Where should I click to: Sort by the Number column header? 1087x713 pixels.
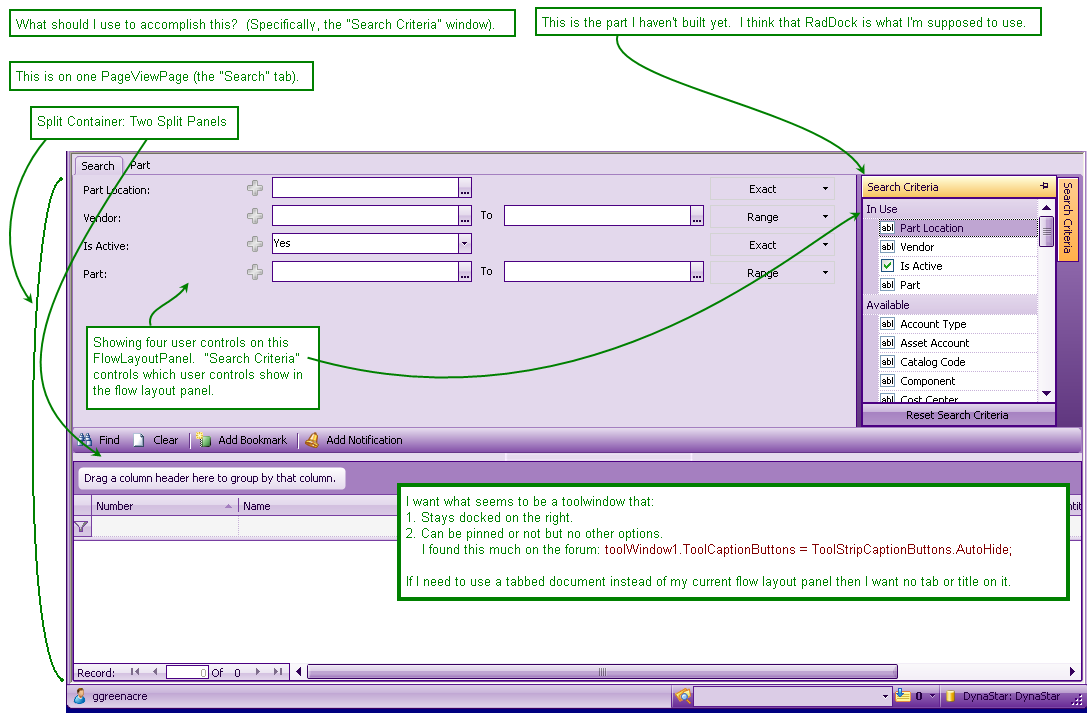(x=165, y=506)
